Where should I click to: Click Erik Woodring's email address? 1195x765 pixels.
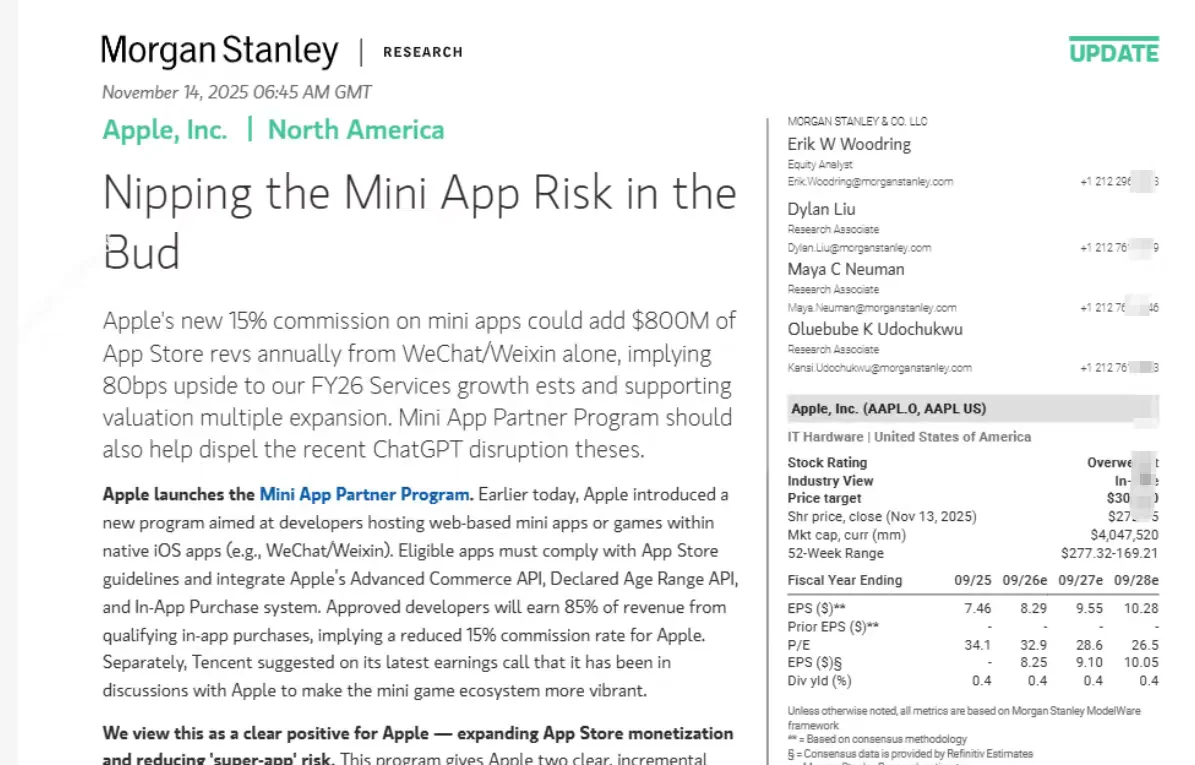(870, 182)
